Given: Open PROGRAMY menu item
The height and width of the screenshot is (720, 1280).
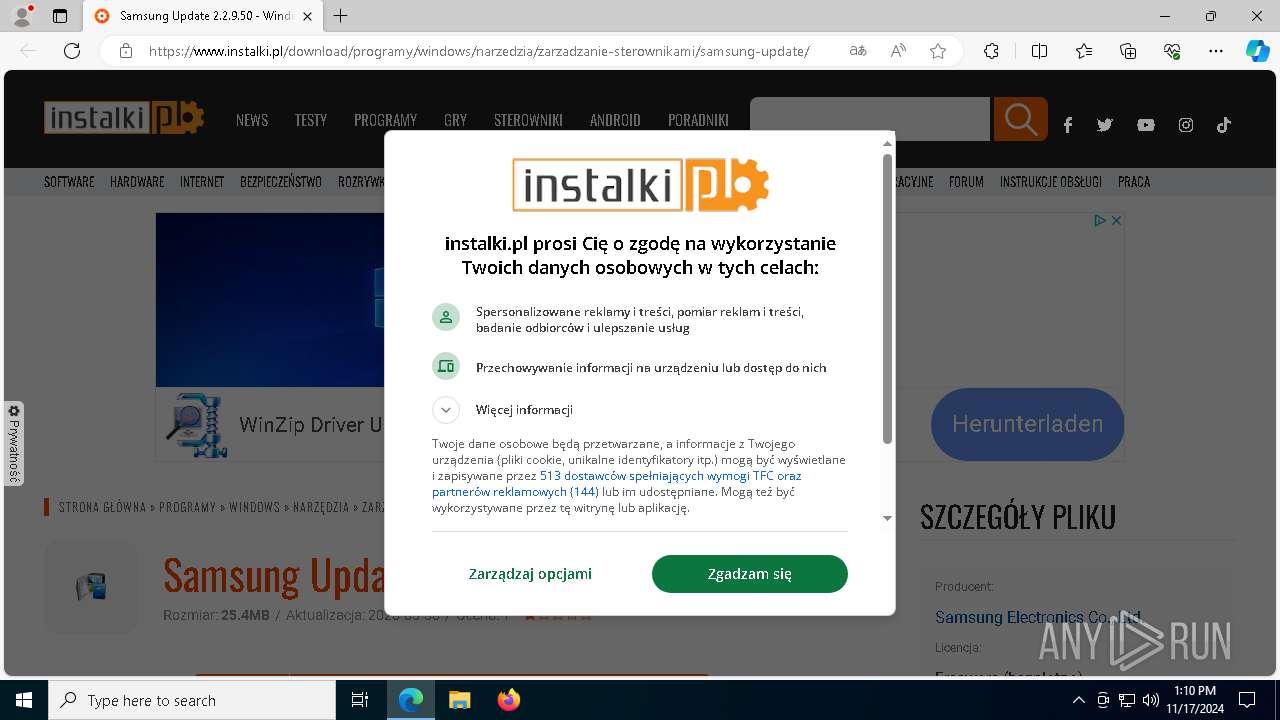Looking at the screenshot, I should pyautogui.click(x=385, y=120).
